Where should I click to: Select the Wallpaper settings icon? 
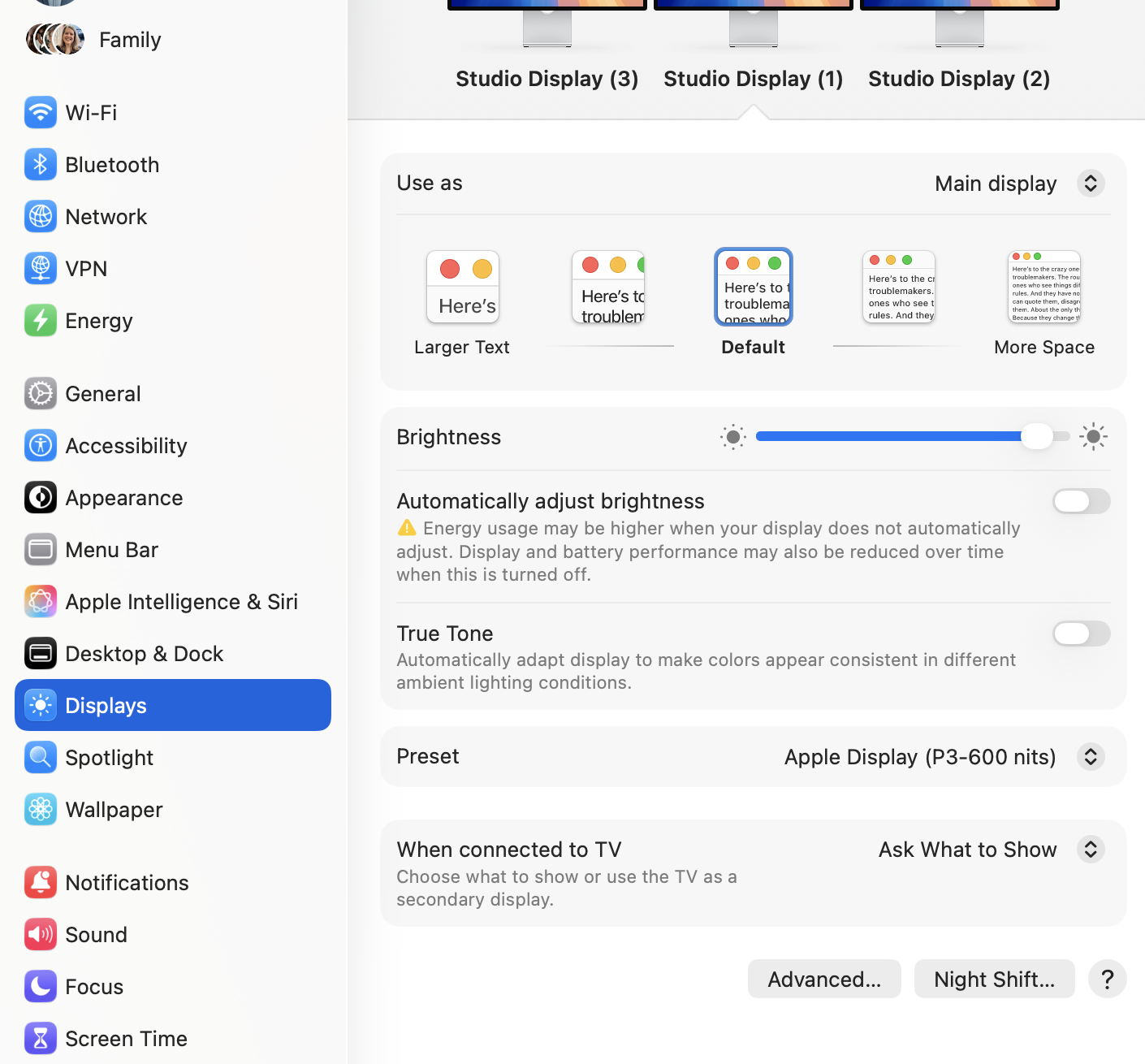[x=41, y=809]
